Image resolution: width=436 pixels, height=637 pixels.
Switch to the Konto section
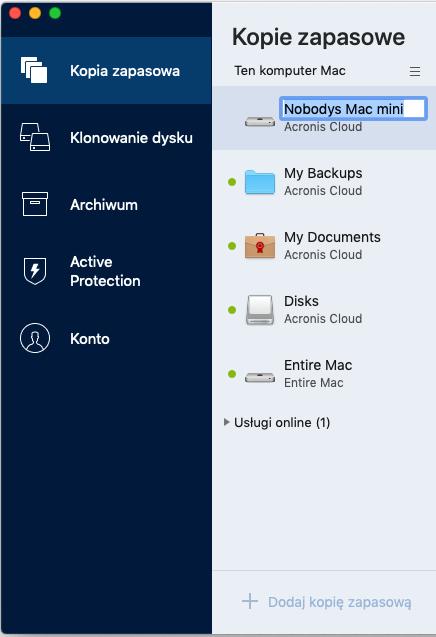click(106, 338)
